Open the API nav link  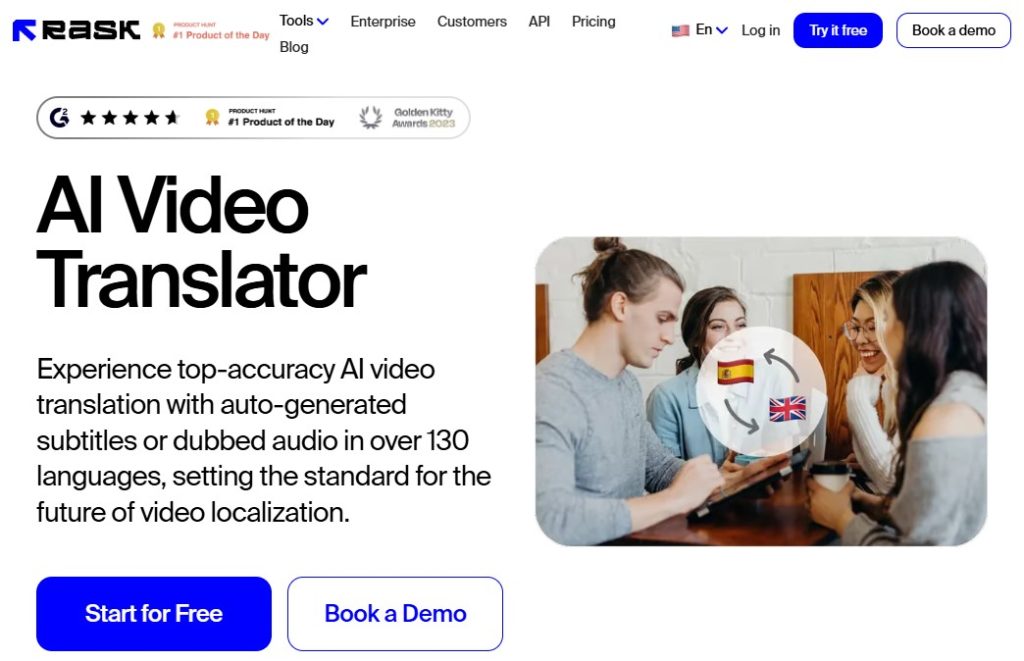pos(539,22)
